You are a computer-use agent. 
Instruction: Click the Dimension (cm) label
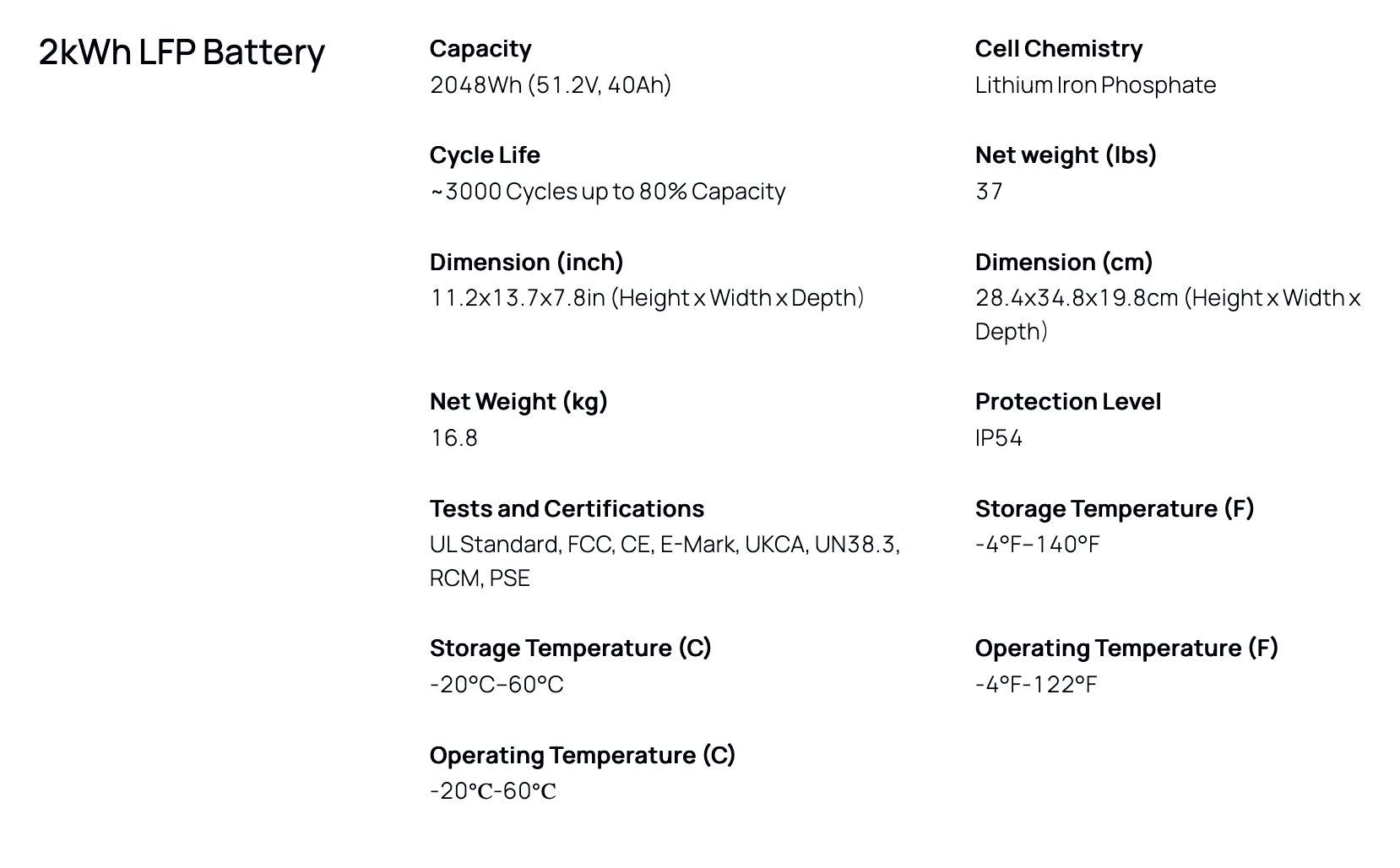[1064, 263]
